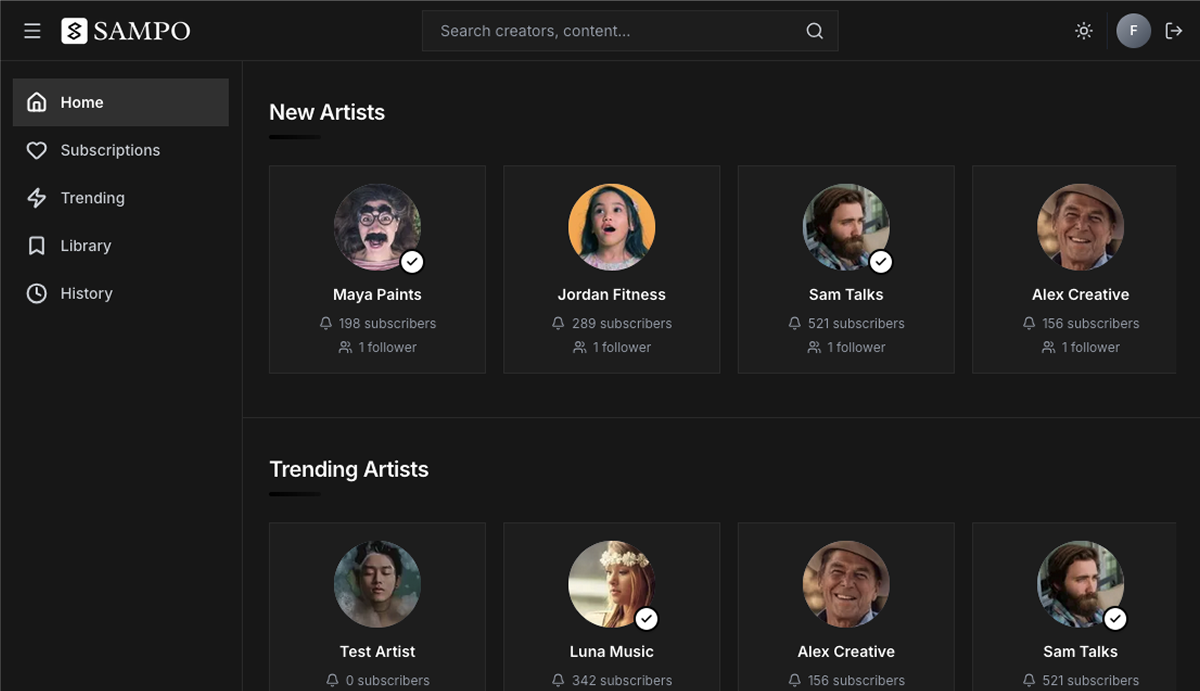Open Maya Paints avatar in New Artists
1200x691 pixels.
377,227
